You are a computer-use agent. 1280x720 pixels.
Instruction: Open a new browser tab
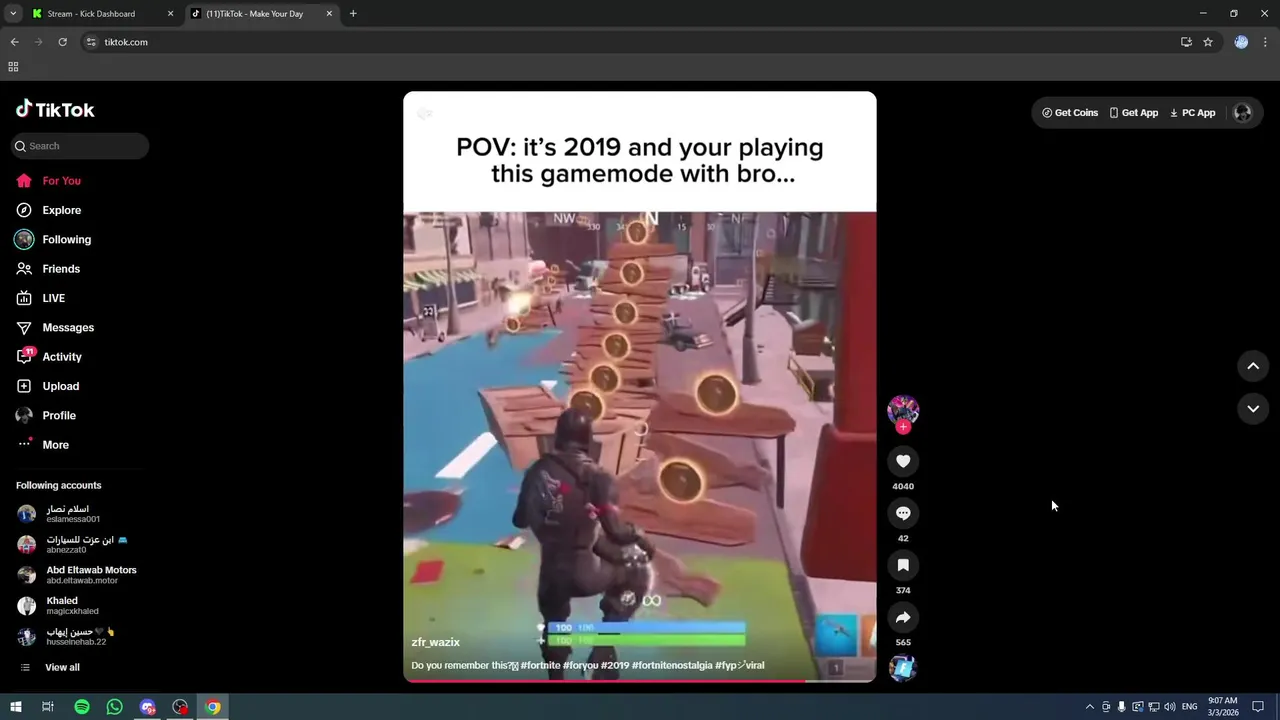pos(353,14)
